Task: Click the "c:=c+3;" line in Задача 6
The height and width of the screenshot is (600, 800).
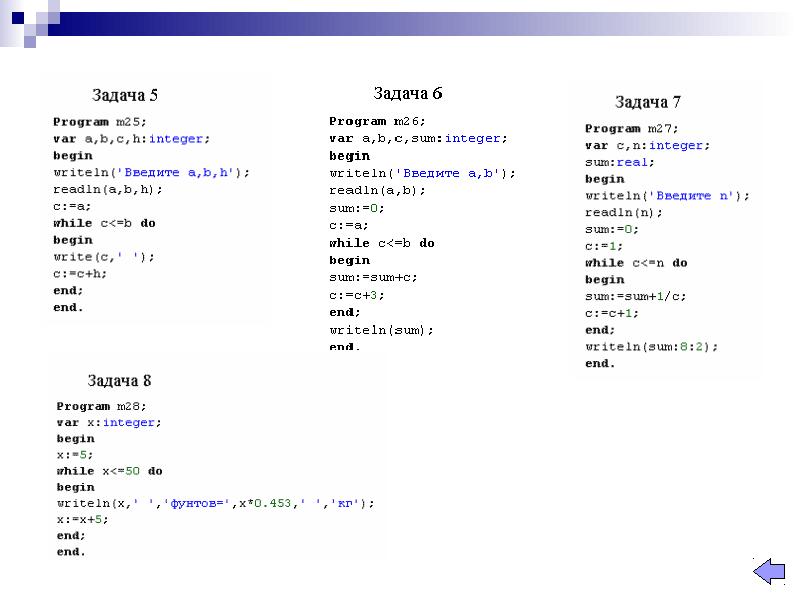Action: point(357,295)
